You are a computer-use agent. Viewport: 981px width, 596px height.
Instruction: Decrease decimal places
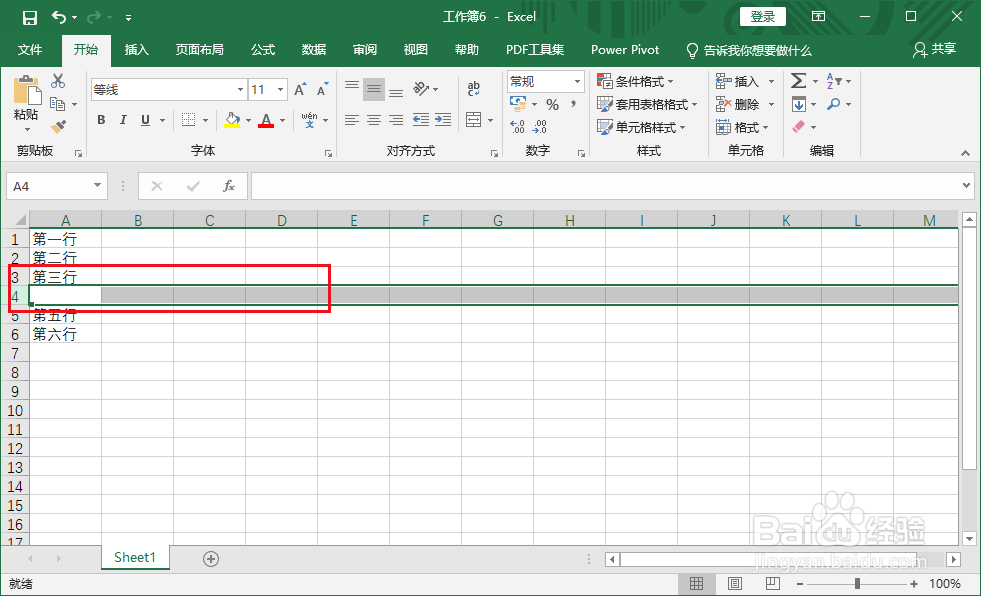pyautogui.click(x=539, y=127)
